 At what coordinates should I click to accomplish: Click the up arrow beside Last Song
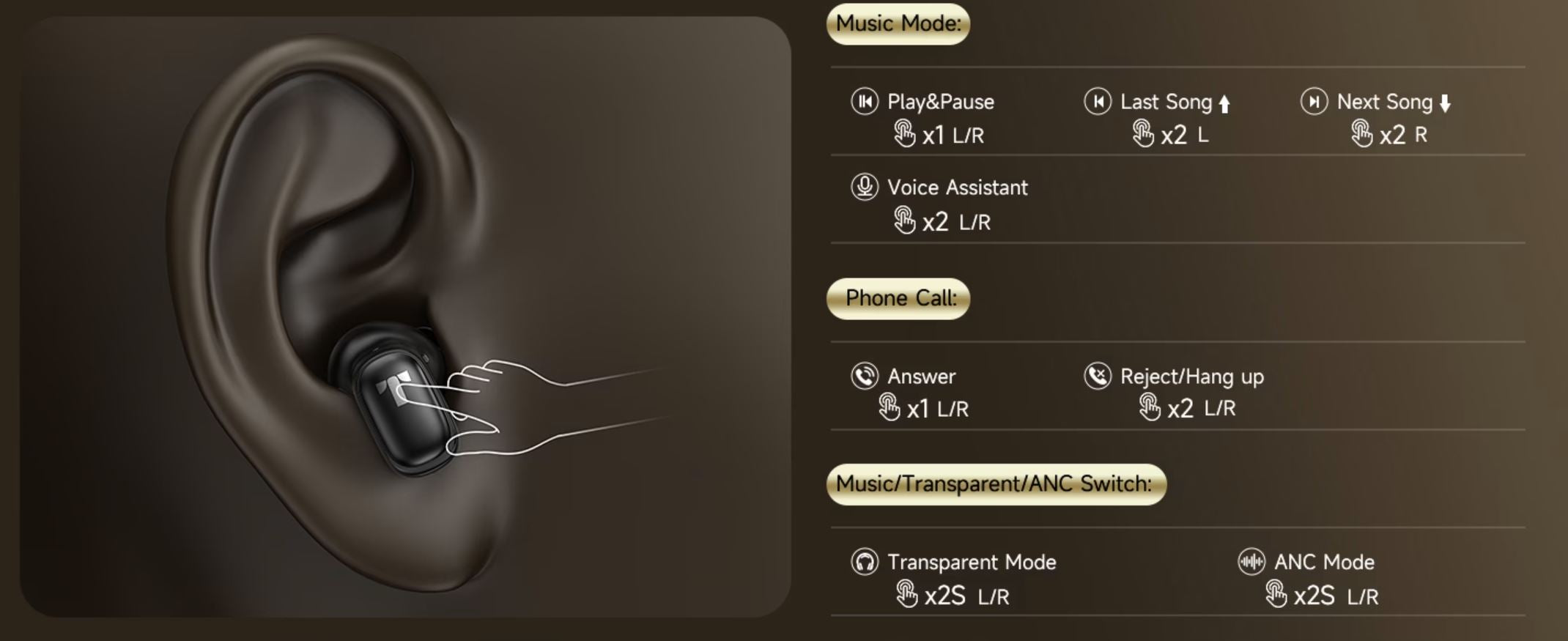pos(1224,104)
